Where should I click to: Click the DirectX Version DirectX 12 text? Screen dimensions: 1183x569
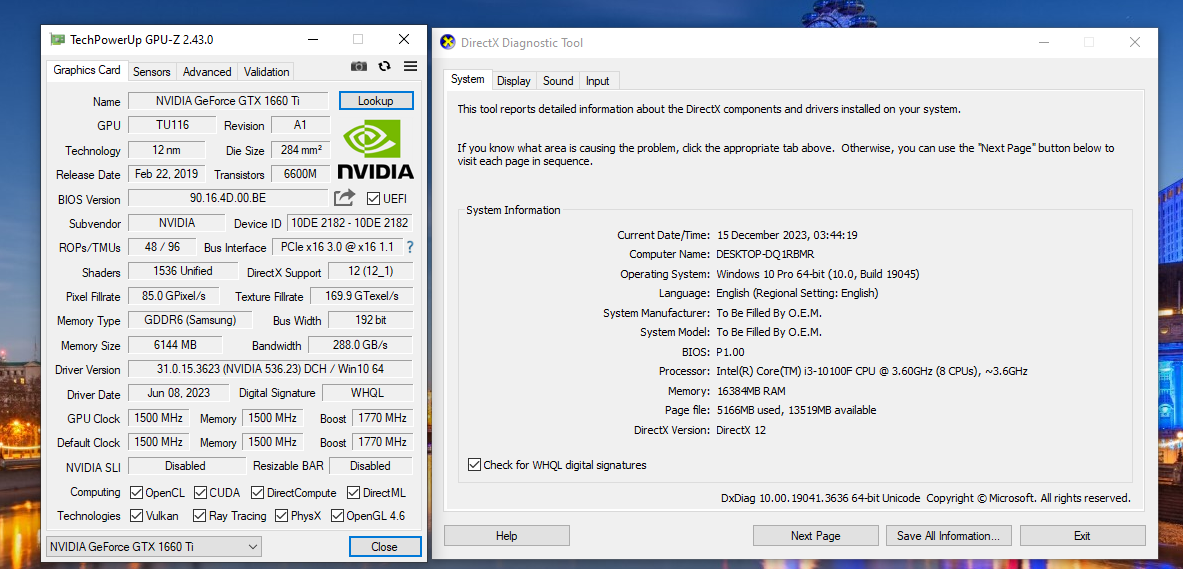(x=741, y=430)
